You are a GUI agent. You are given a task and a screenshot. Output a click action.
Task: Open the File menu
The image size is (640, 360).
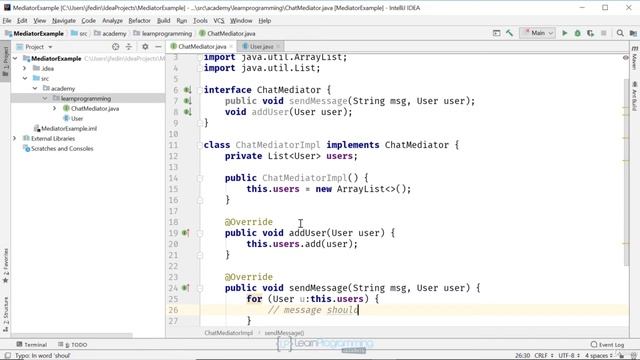point(7,20)
